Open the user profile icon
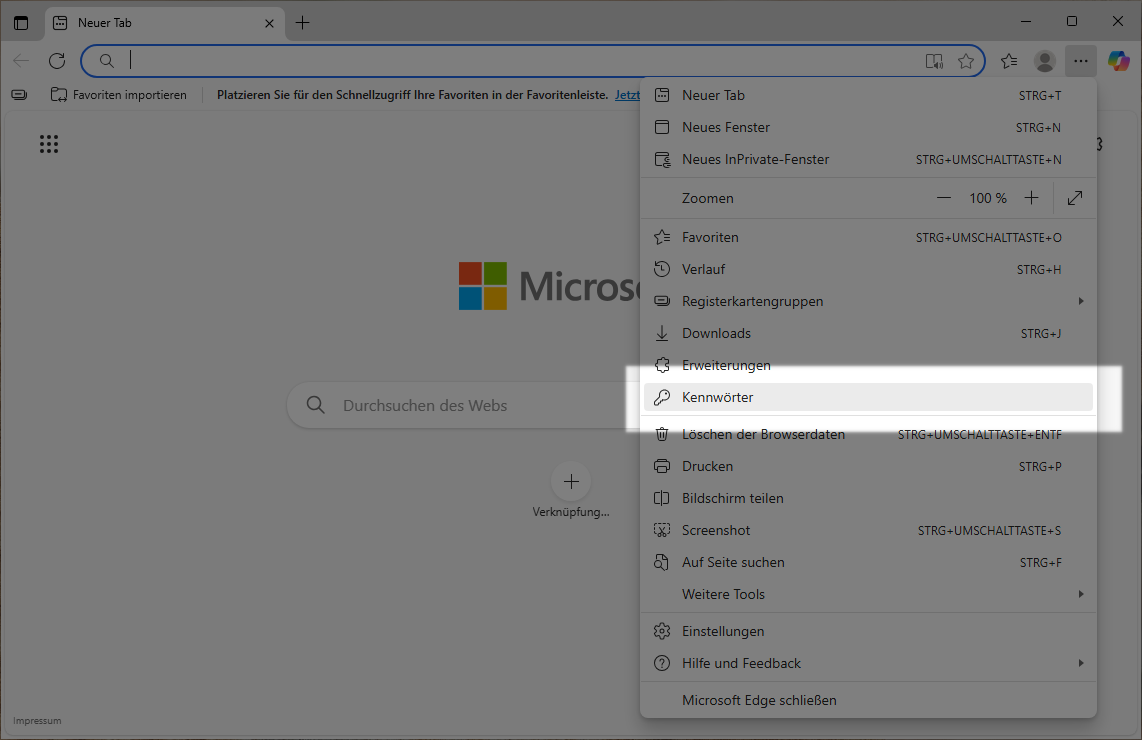 click(1045, 61)
